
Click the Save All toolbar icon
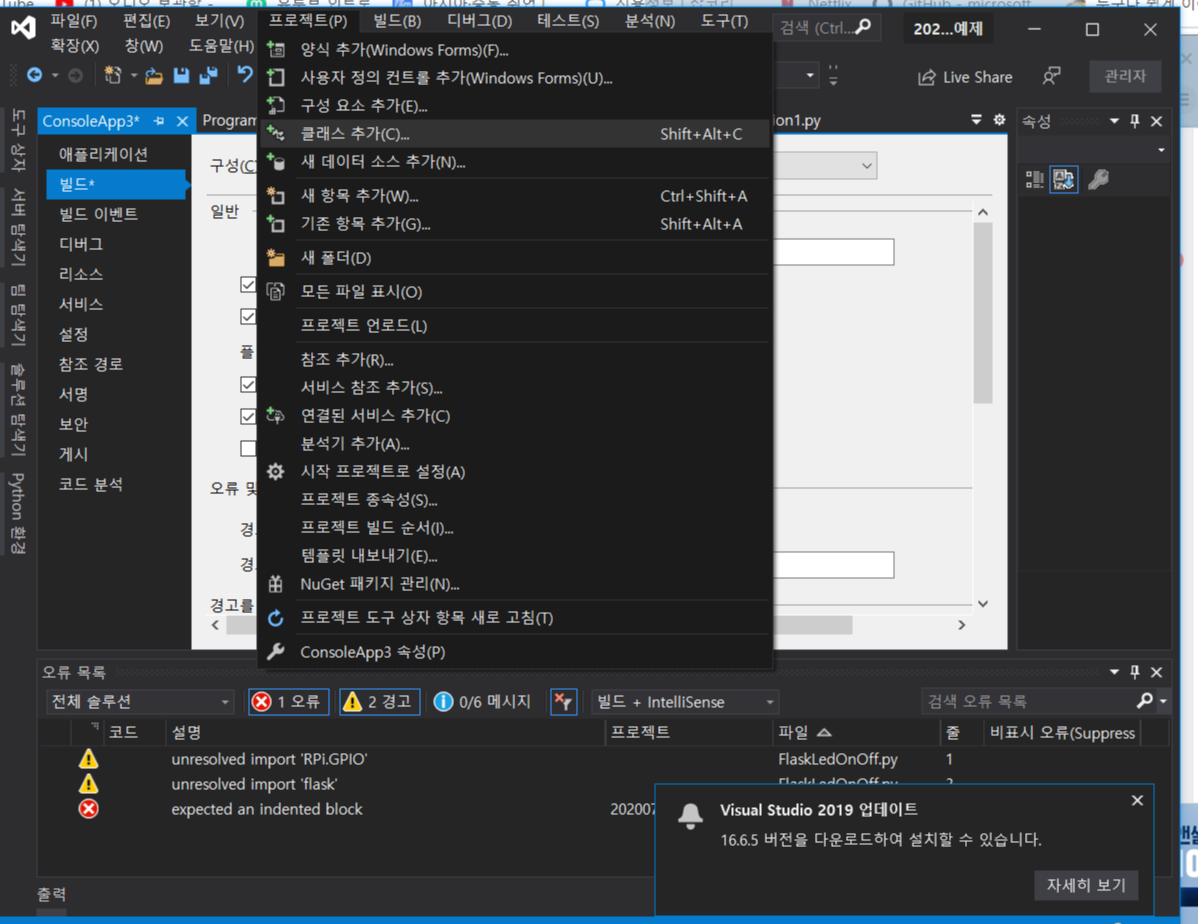click(208, 75)
